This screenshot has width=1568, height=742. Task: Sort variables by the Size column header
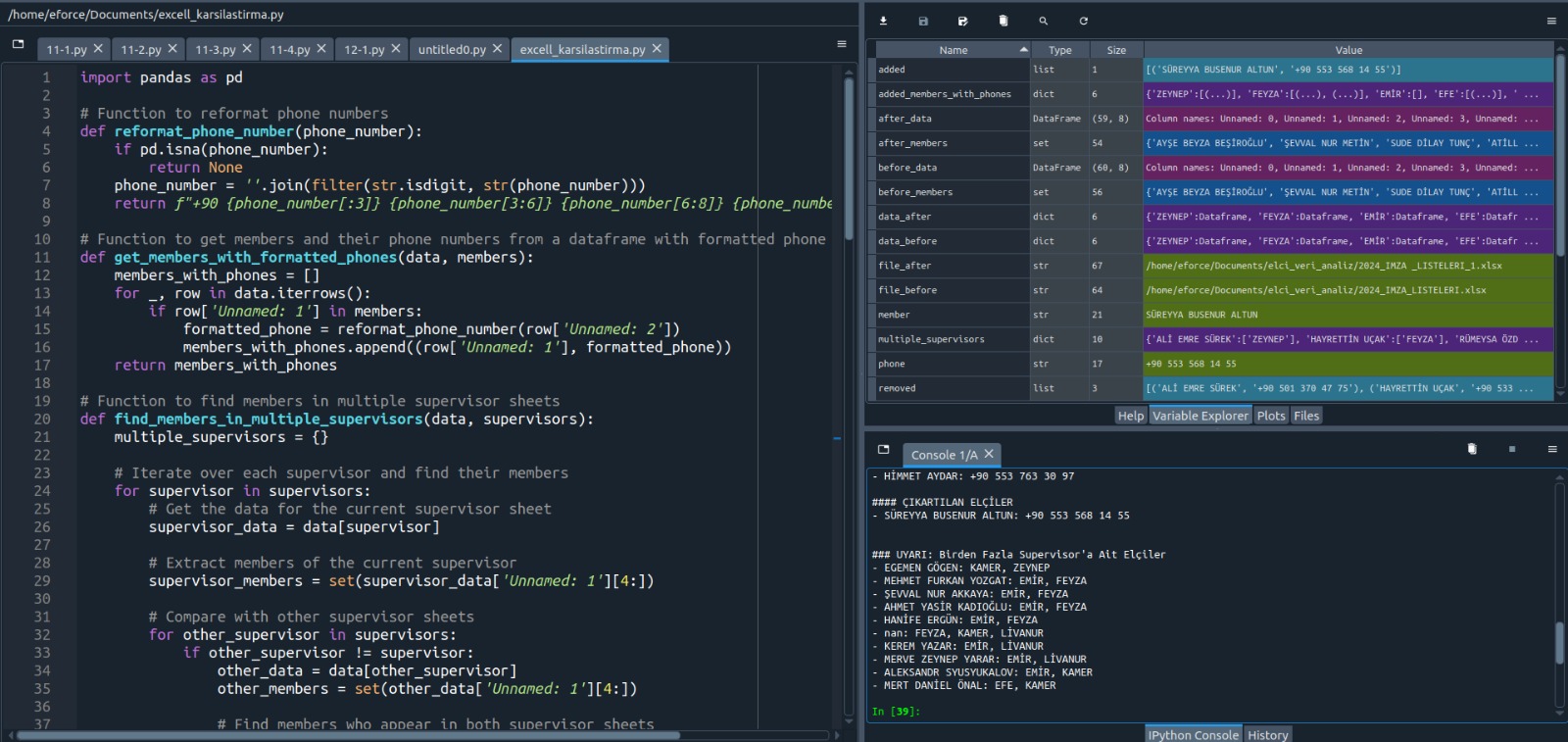coord(1116,50)
